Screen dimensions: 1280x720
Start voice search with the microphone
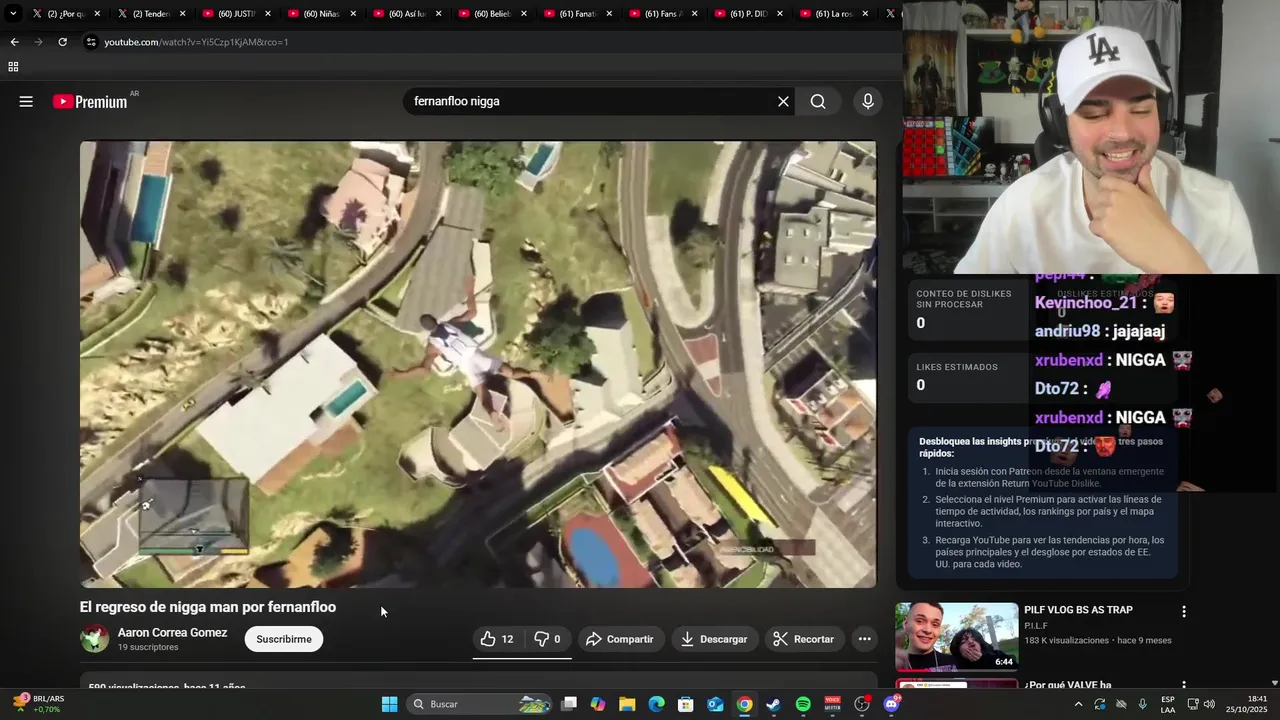point(867,101)
